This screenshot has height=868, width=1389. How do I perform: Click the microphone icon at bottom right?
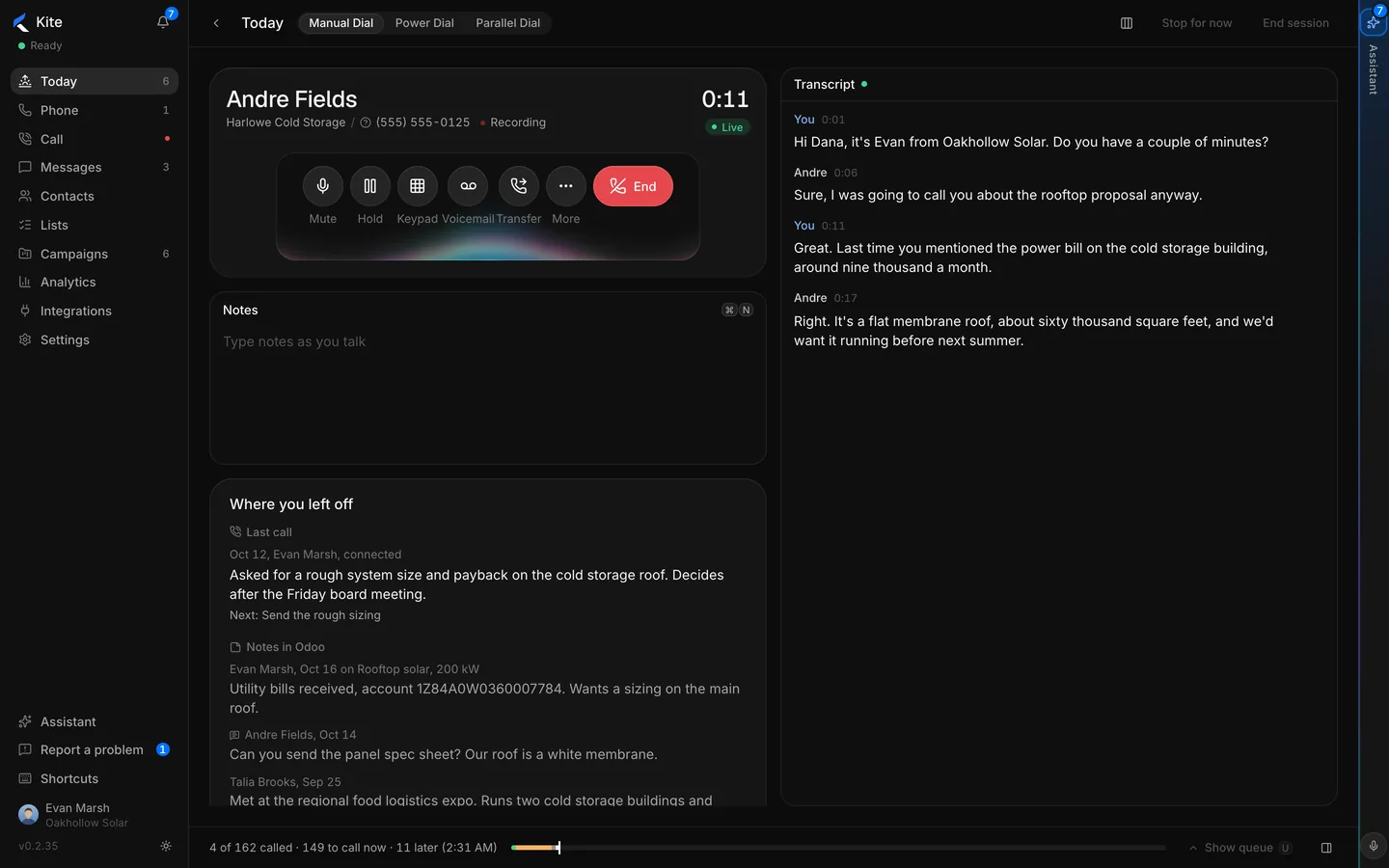(x=1374, y=846)
